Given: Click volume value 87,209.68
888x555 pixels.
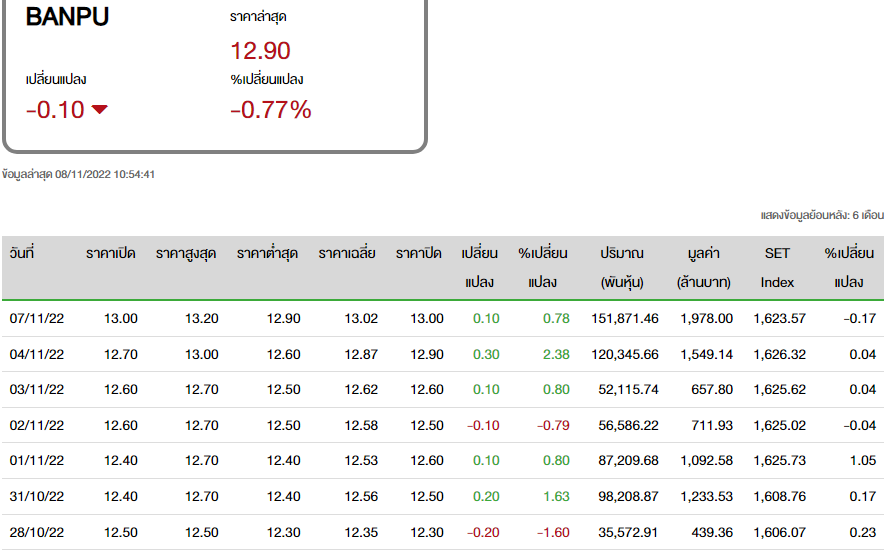Looking at the screenshot, I should point(628,460).
